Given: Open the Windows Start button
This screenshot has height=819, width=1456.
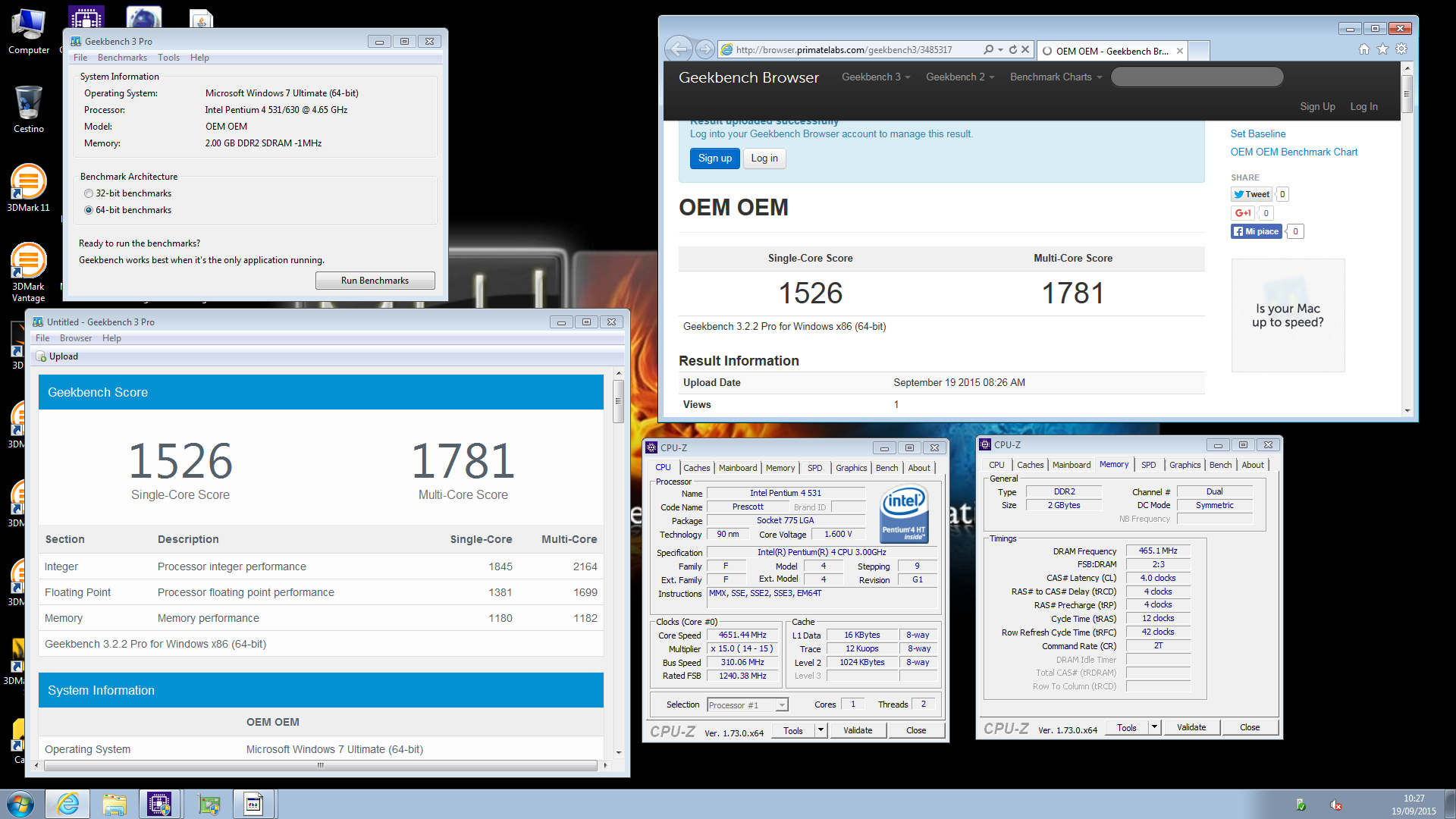Looking at the screenshot, I should coord(20,804).
